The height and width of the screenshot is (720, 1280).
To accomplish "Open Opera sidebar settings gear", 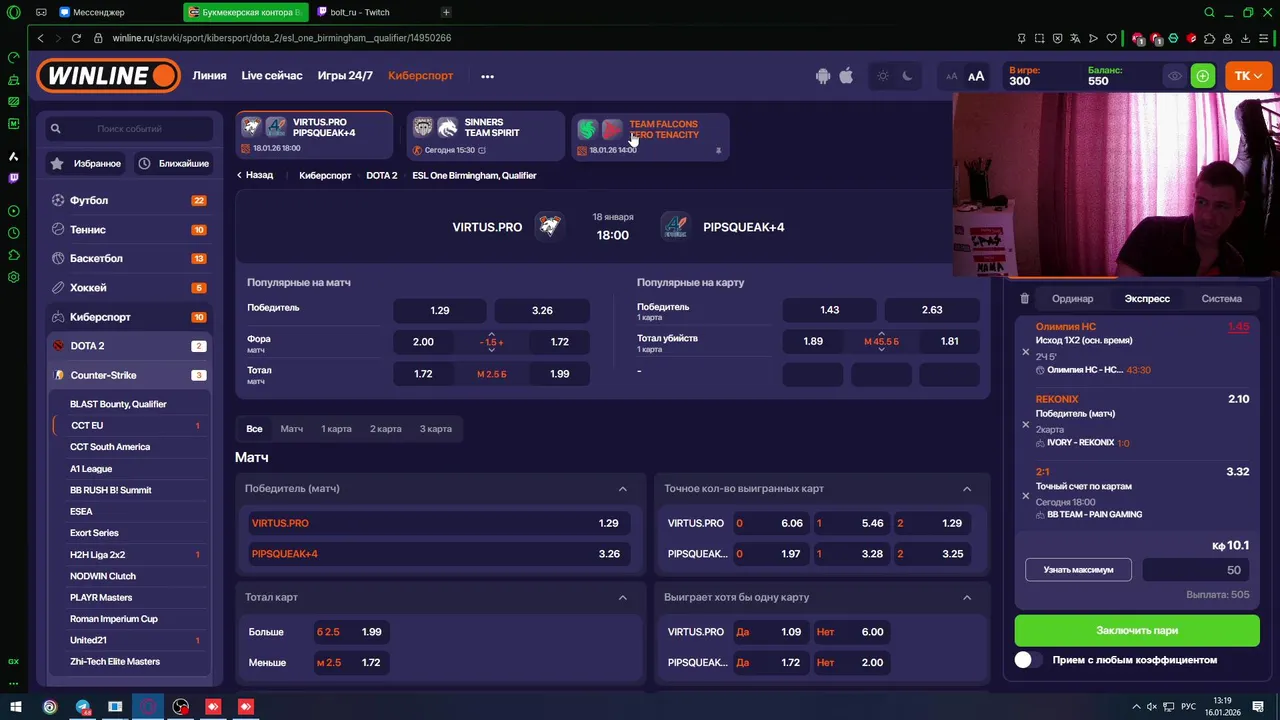I will (13, 277).
